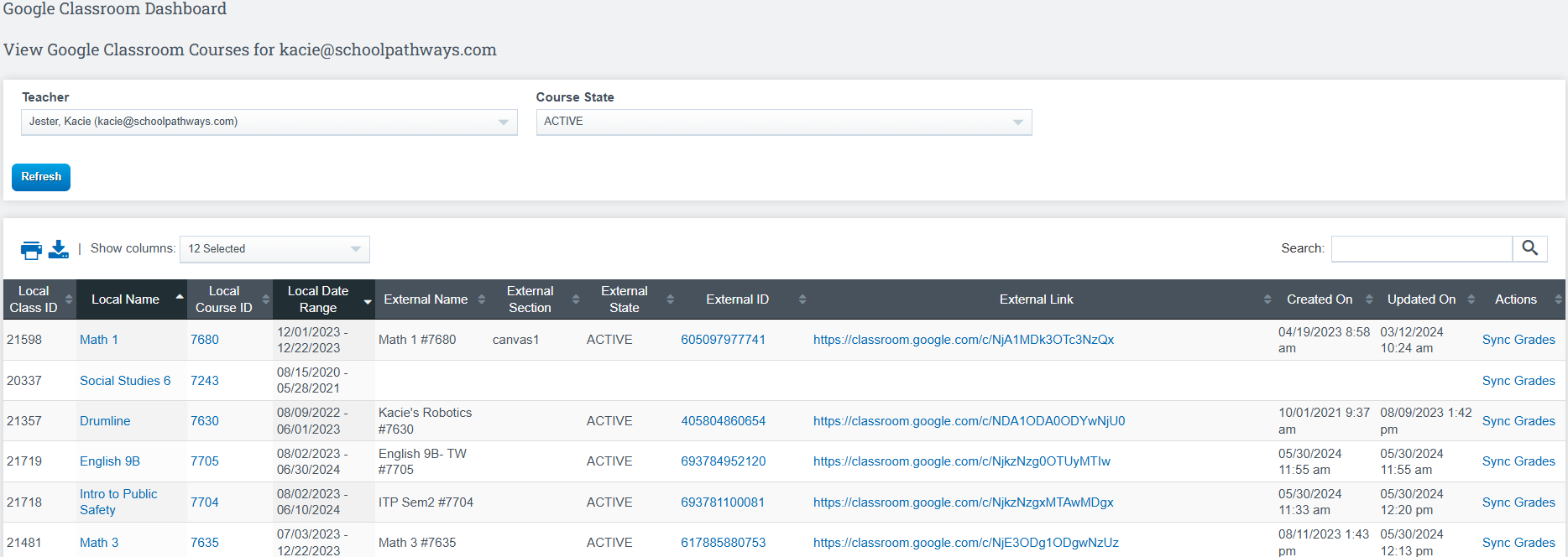Sort by the Created On column
1568x557 pixels.
1325,299
